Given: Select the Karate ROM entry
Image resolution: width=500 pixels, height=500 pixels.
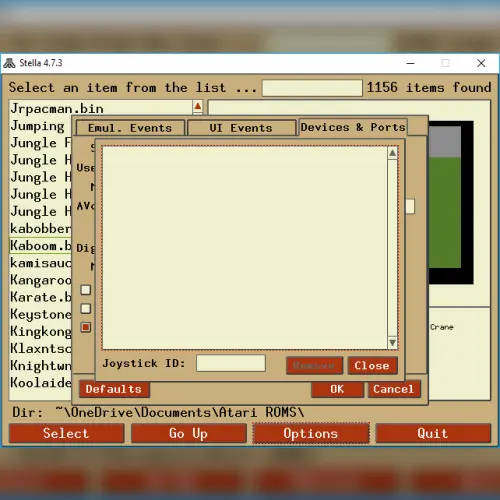Looking at the screenshot, I should 41,297.
